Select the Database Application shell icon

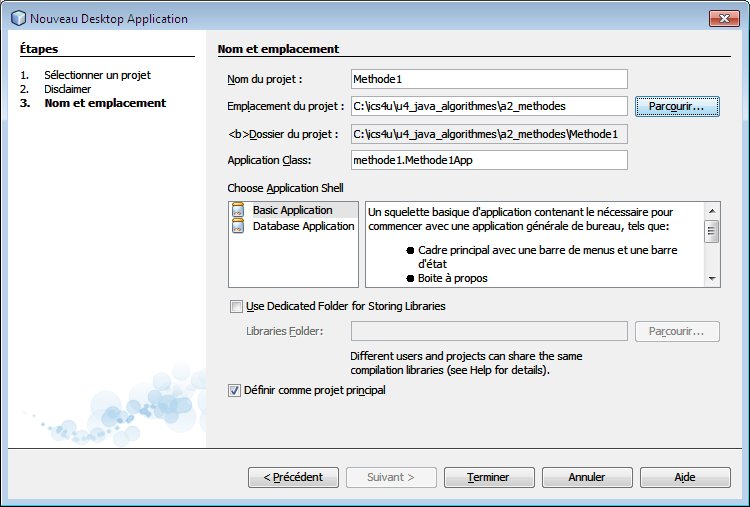click(x=238, y=226)
